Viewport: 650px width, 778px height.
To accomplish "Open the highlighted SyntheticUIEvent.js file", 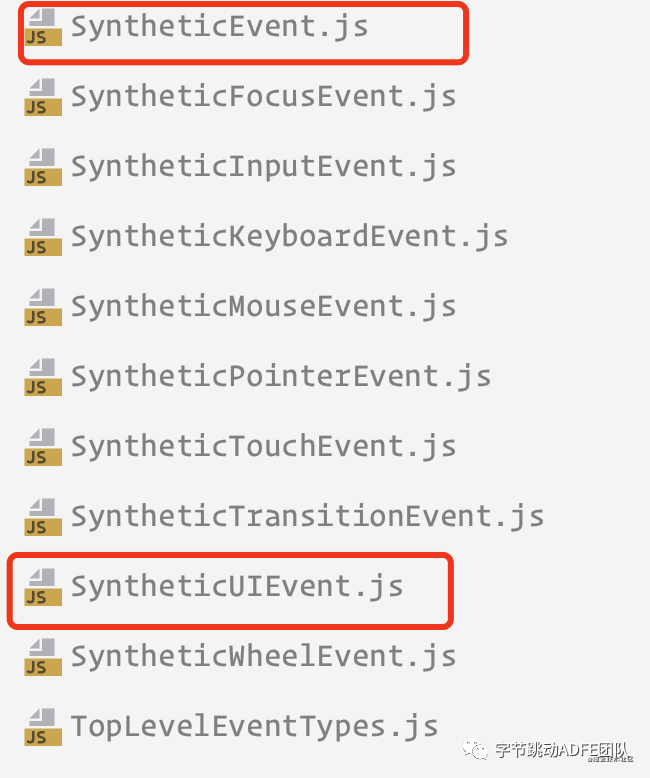I will point(237,586).
